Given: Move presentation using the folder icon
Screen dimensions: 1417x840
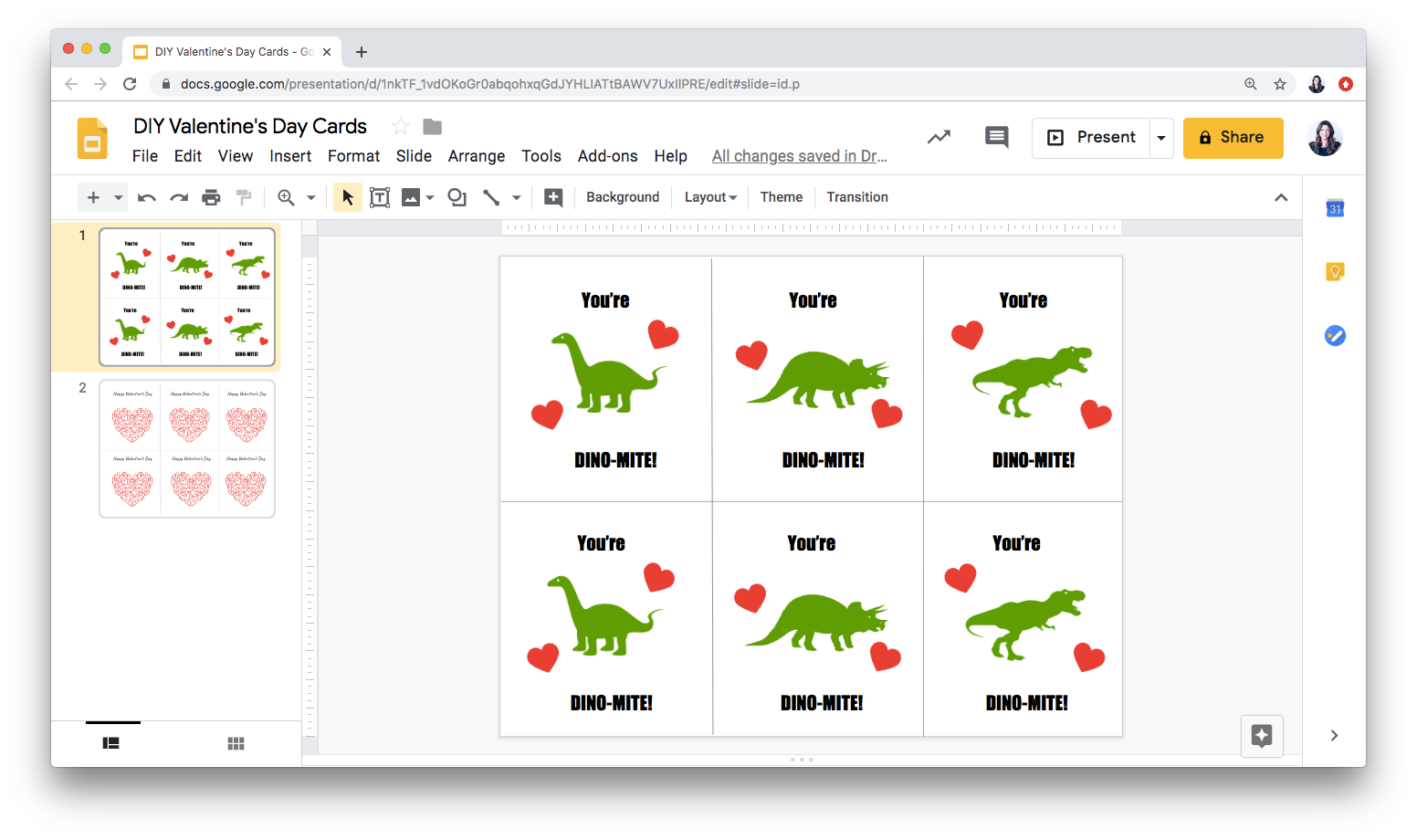Looking at the screenshot, I should click(x=433, y=127).
